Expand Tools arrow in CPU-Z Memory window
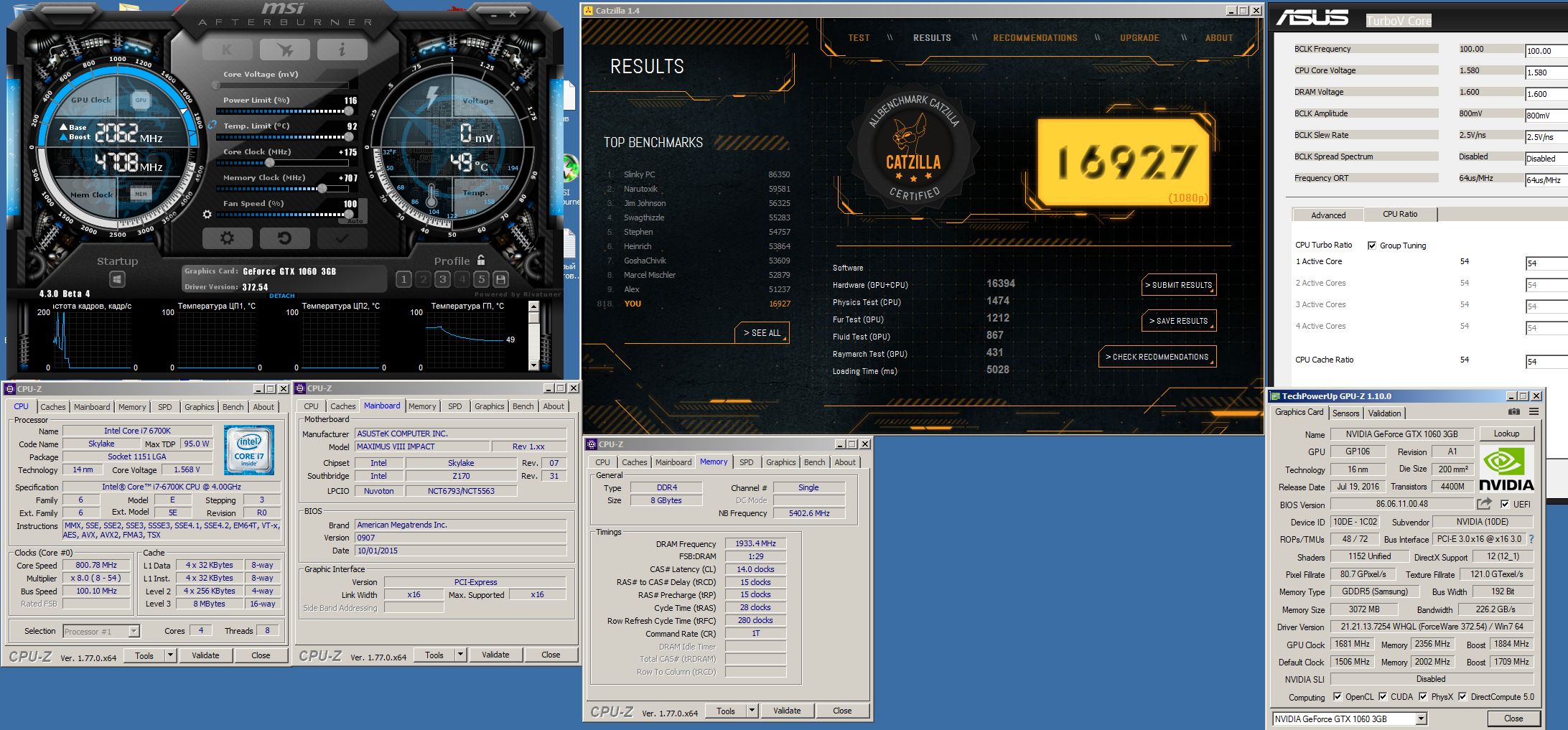1568x730 pixels. point(752,711)
